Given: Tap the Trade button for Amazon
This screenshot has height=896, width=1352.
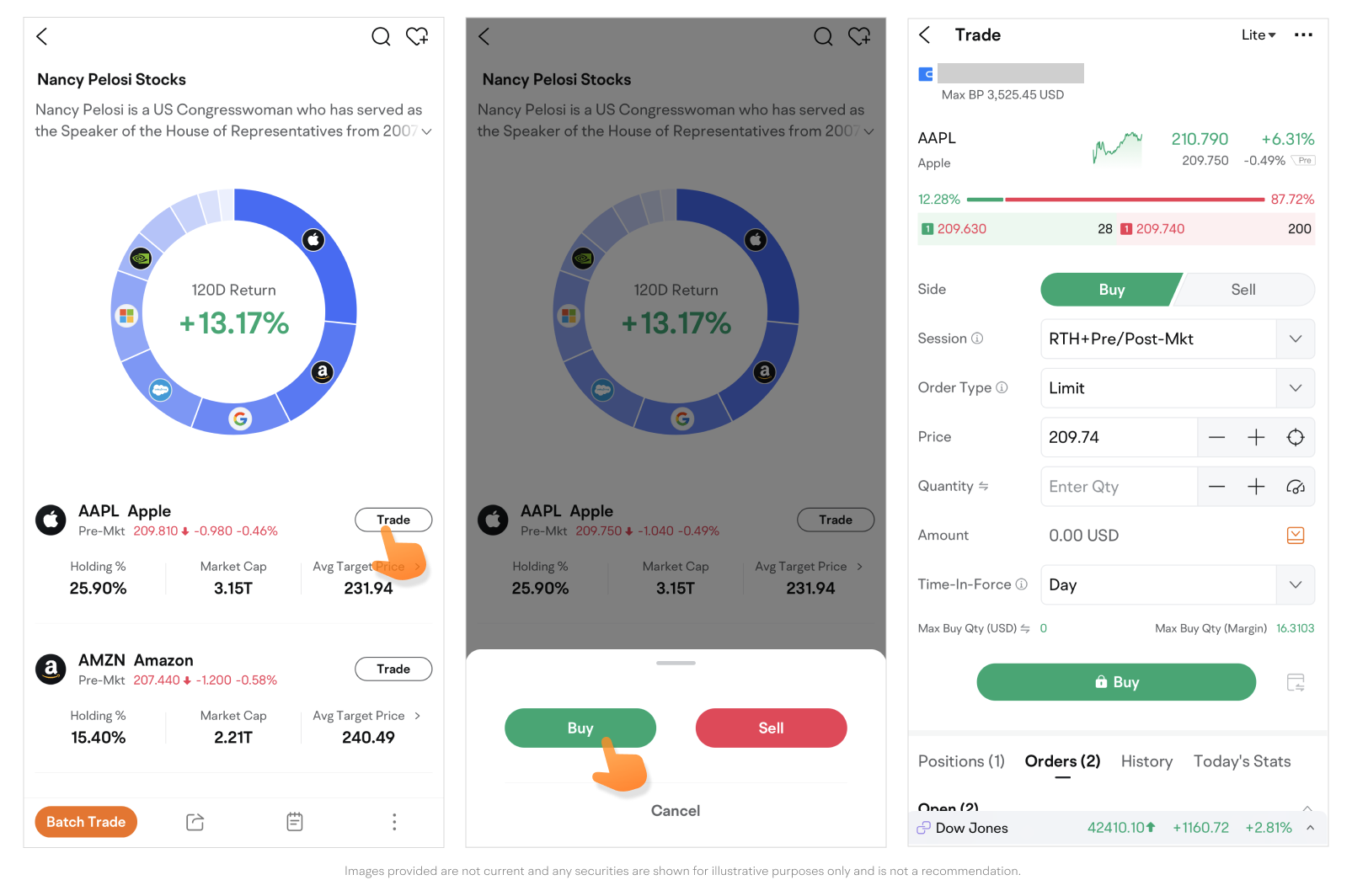Looking at the screenshot, I should coord(393,669).
